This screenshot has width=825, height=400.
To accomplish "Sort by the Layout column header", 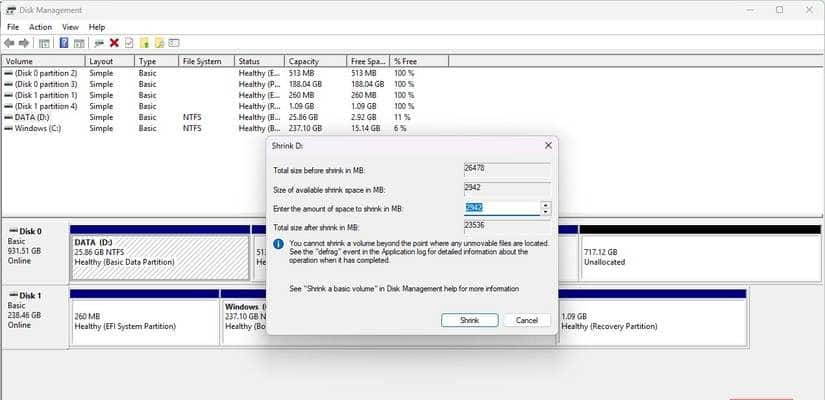I will coord(109,61).
